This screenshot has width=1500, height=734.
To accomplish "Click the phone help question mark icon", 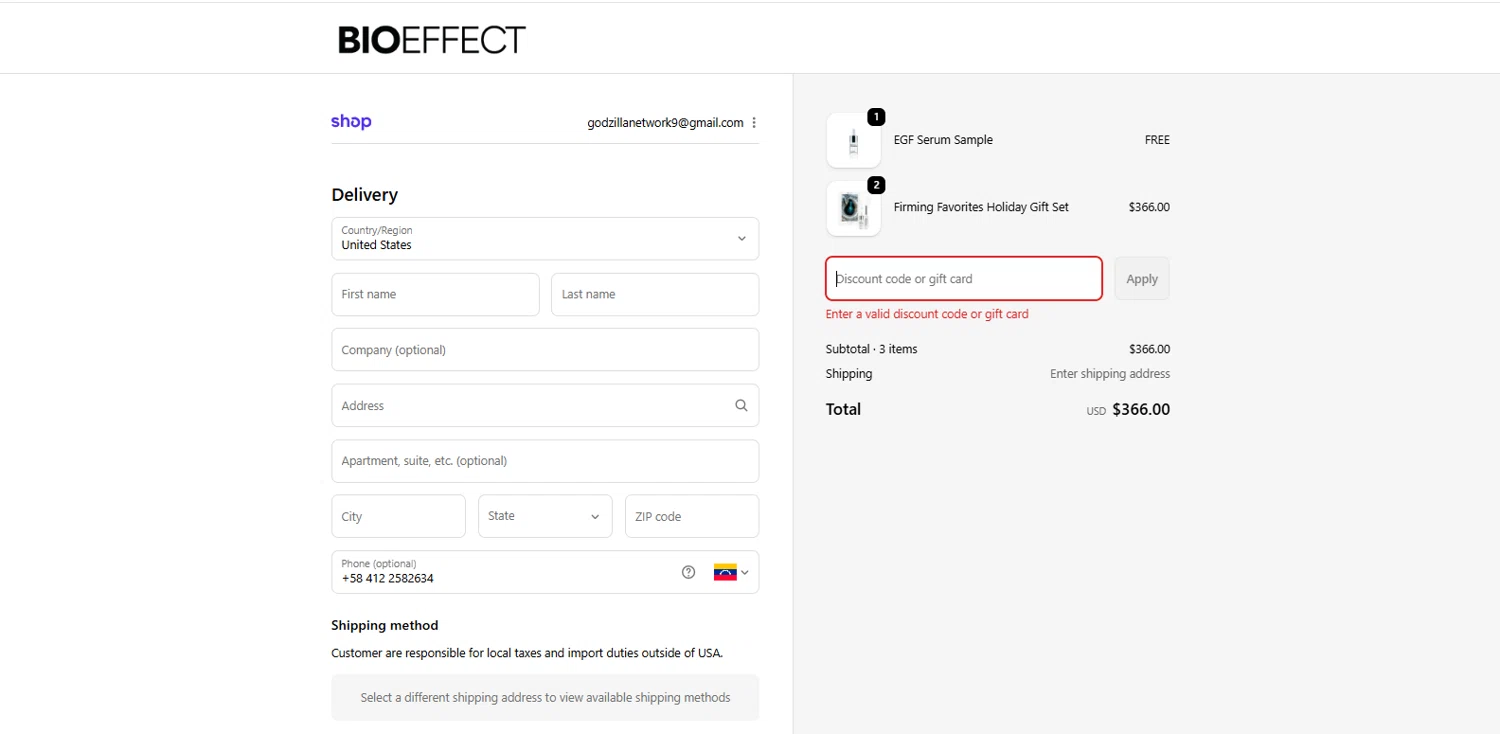I will click(688, 572).
